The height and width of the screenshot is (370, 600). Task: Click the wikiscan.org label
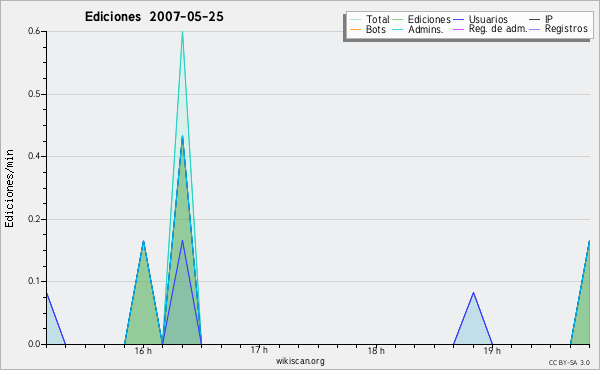(x=300, y=361)
